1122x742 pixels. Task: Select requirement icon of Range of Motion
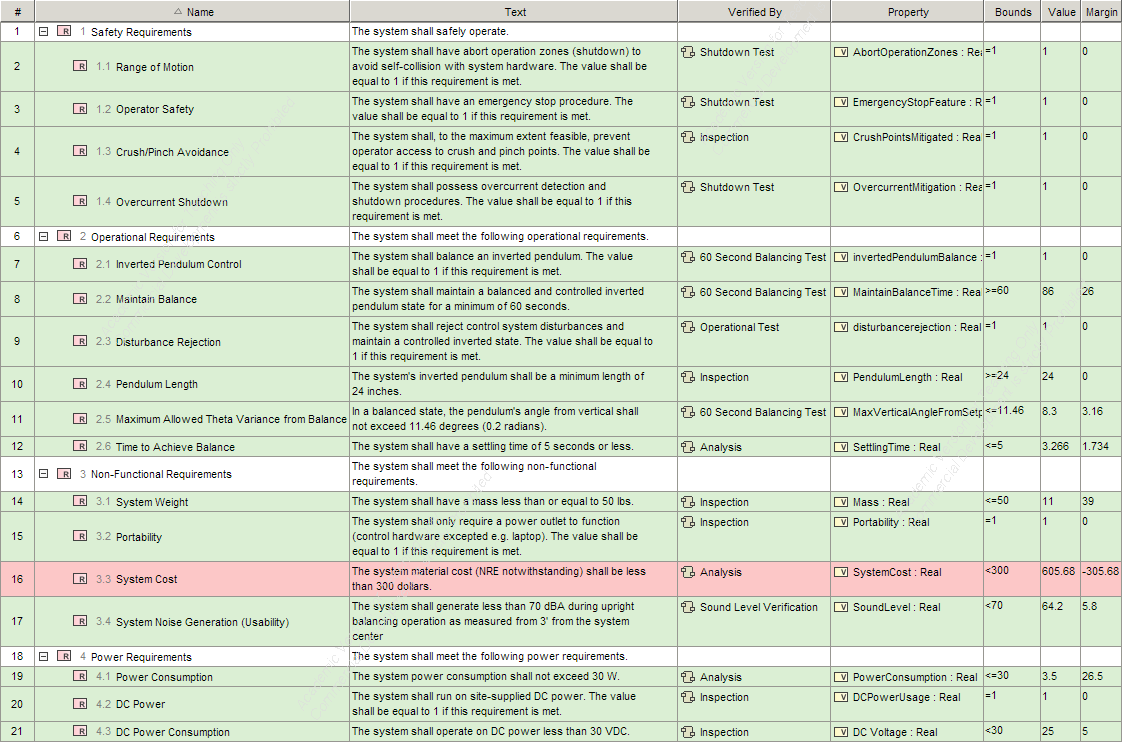pyautogui.click(x=80, y=66)
